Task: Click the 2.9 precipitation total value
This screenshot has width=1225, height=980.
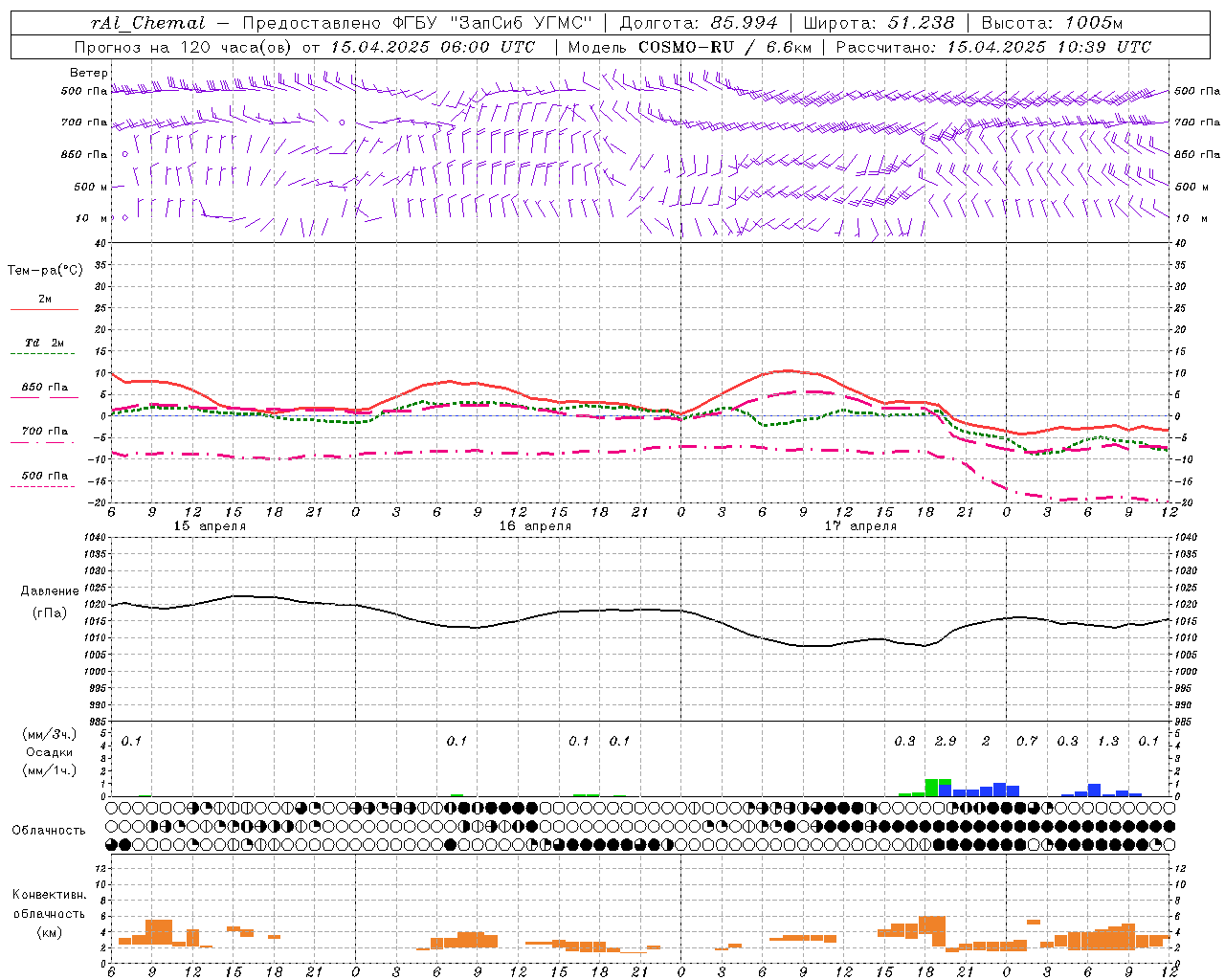Action: pos(946,742)
